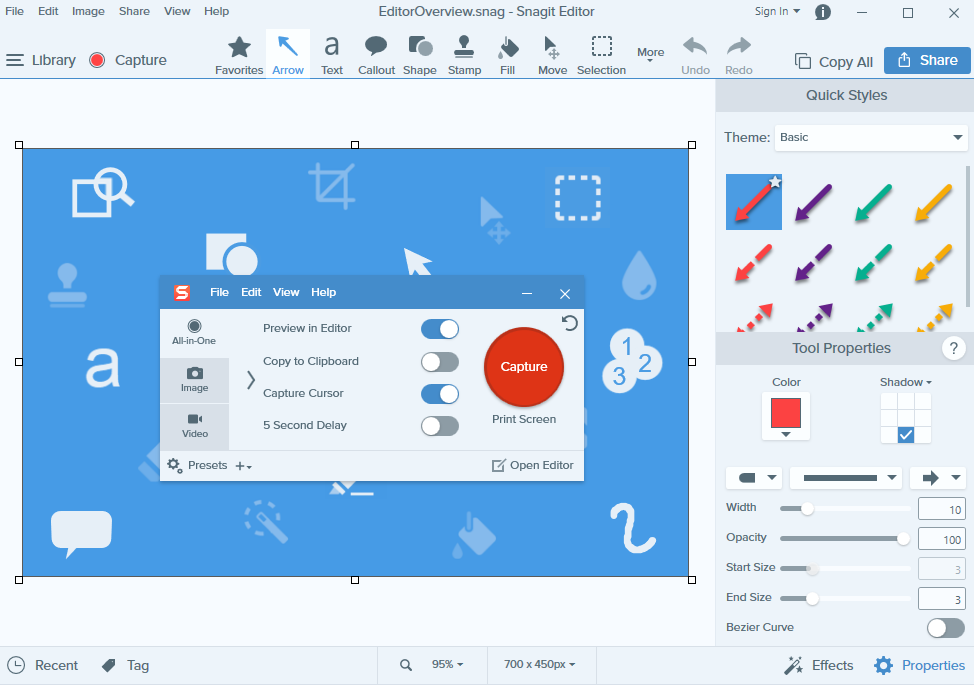Click the big red Capture button in image
974x685 pixels.
[524, 367]
